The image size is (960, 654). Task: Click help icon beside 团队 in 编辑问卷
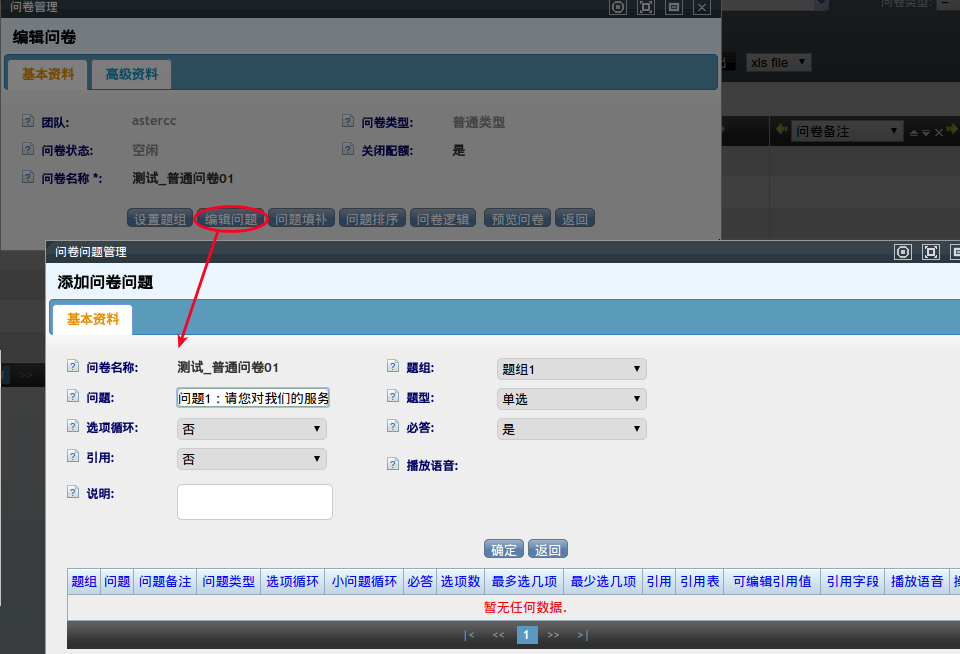pyautogui.click(x=27, y=121)
